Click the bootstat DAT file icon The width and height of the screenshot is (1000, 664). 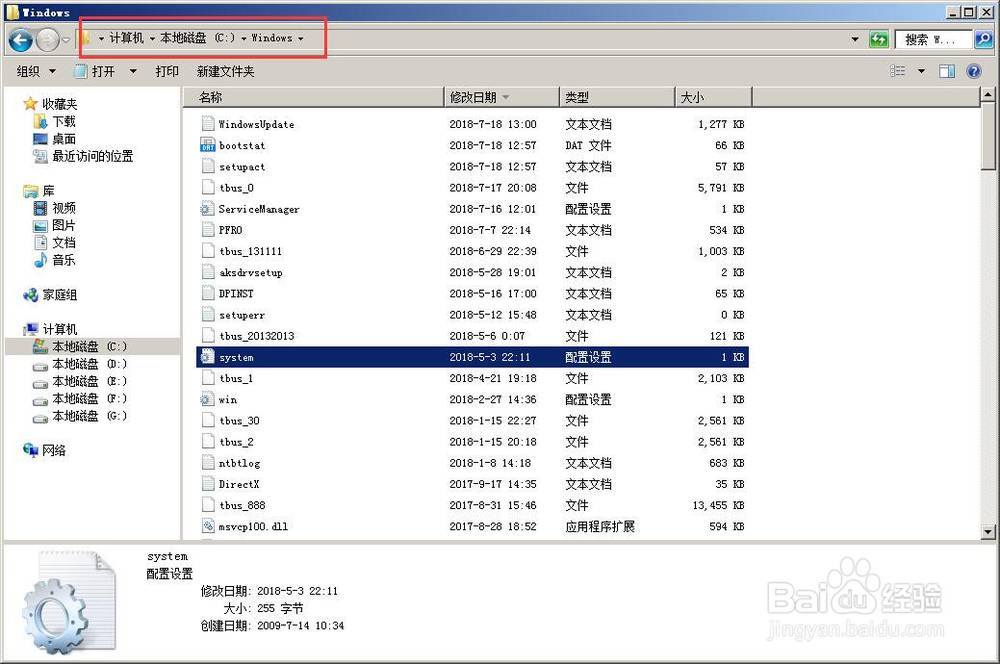pyautogui.click(x=207, y=145)
